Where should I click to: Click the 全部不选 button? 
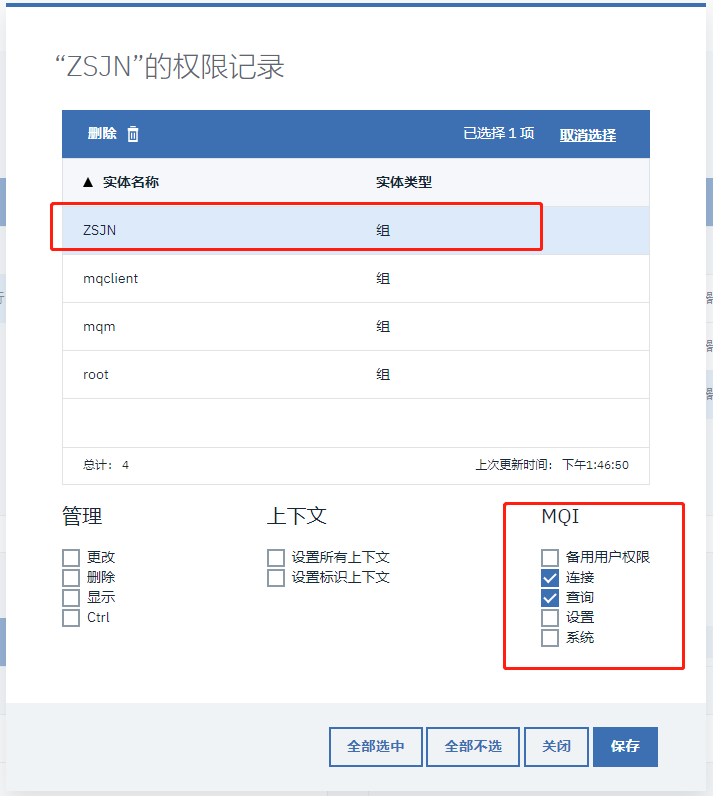click(x=473, y=746)
